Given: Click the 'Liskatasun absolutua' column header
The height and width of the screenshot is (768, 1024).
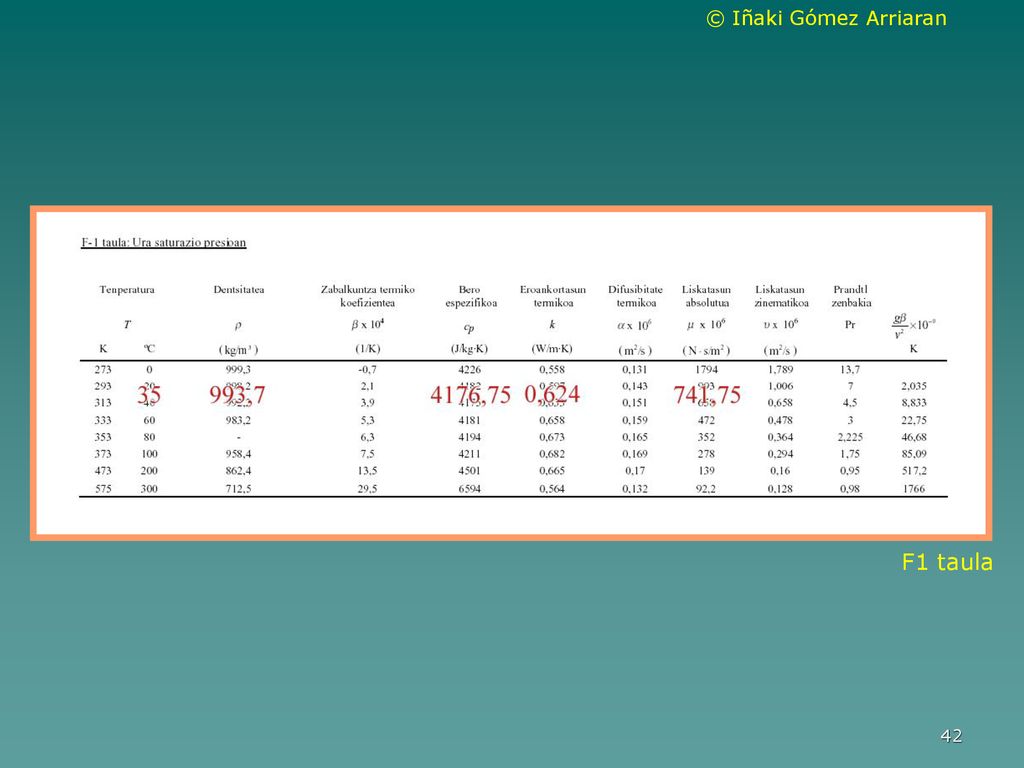Looking at the screenshot, I should click(707, 296).
